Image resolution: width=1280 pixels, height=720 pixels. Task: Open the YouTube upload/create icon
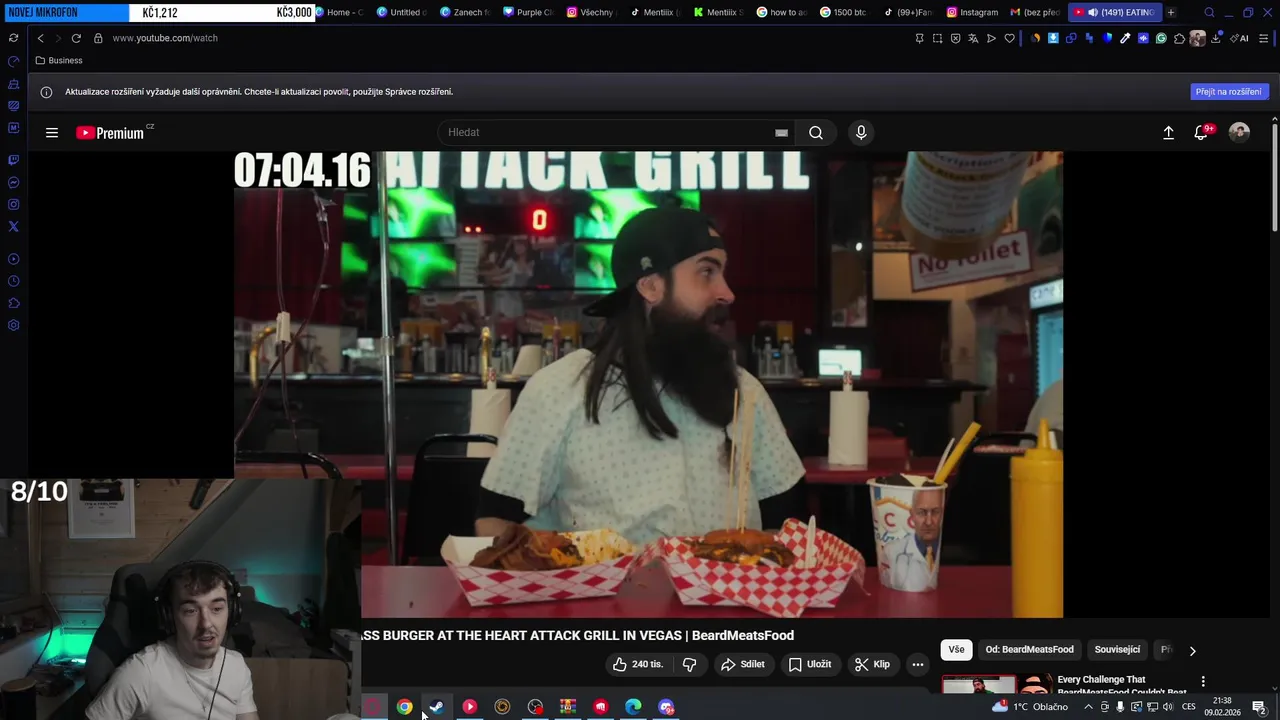pyautogui.click(x=1168, y=133)
